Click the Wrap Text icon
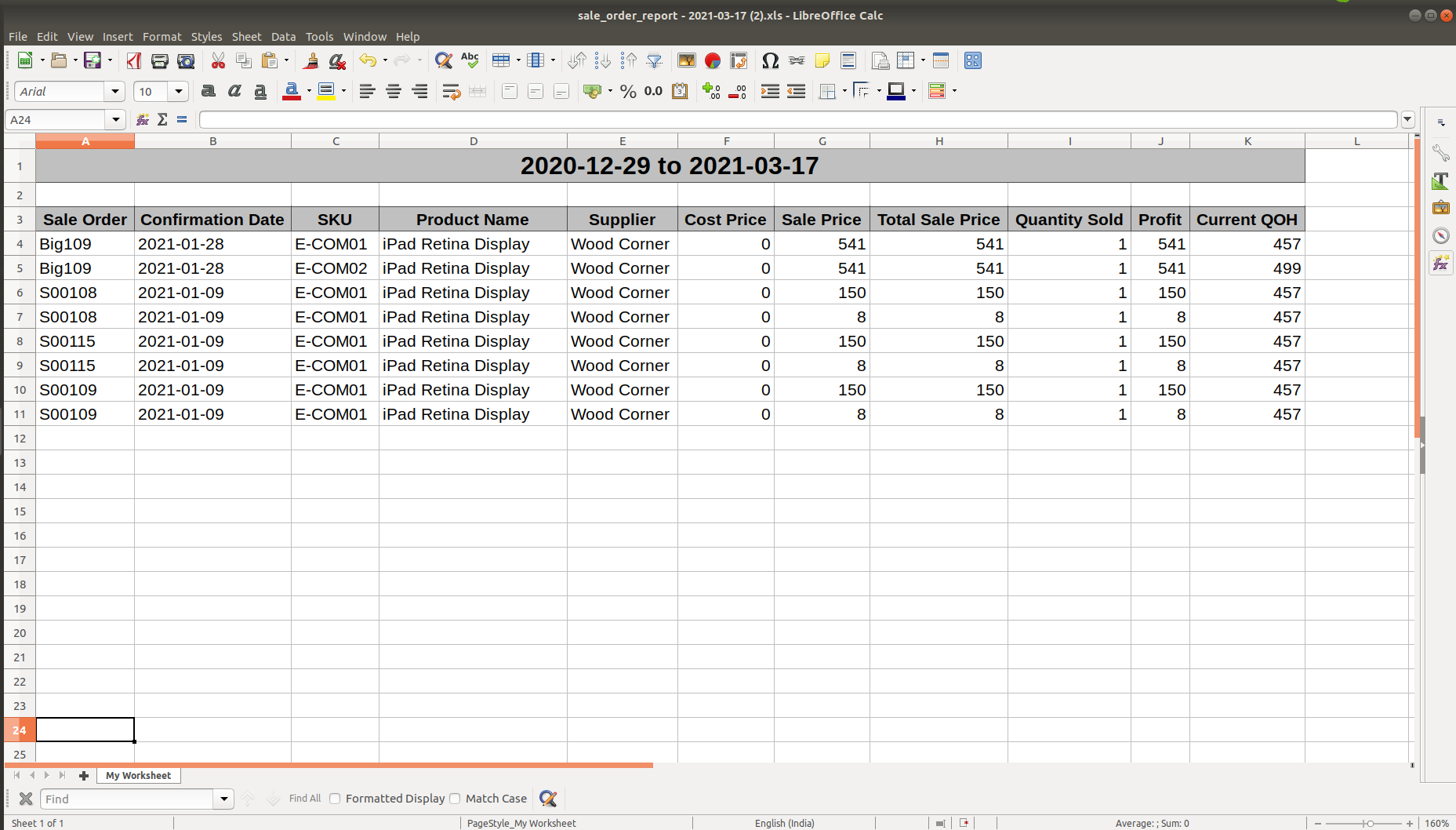 coord(451,91)
